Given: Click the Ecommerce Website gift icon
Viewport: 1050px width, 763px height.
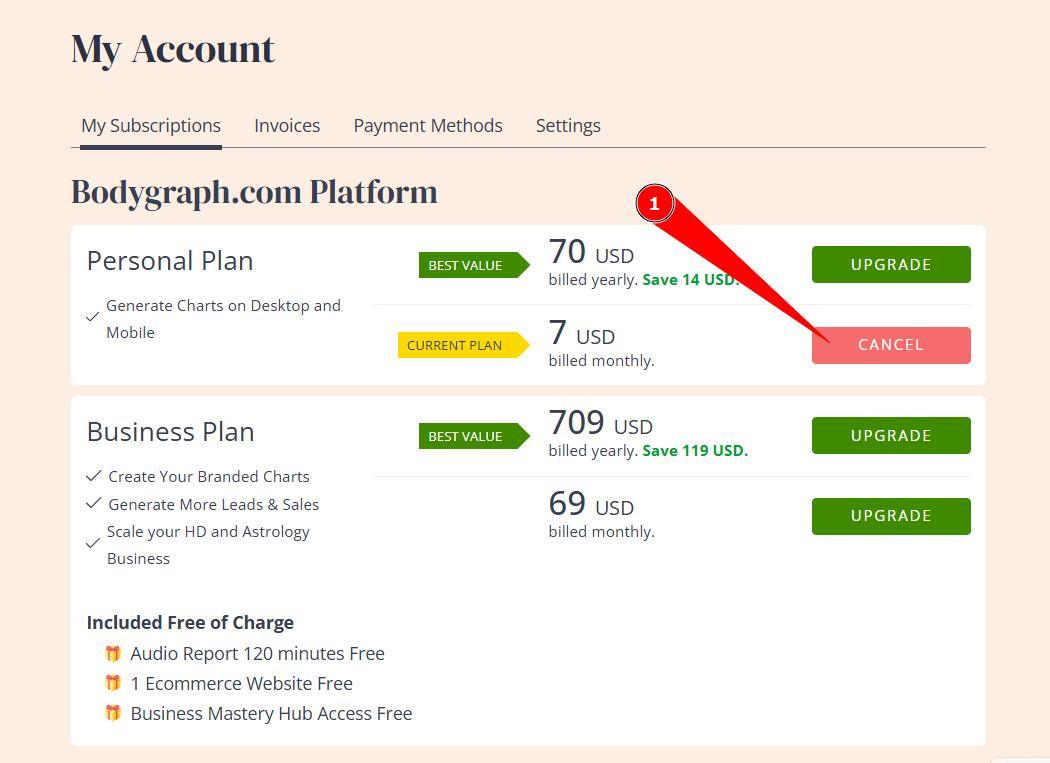Looking at the screenshot, I should point(113,684).
